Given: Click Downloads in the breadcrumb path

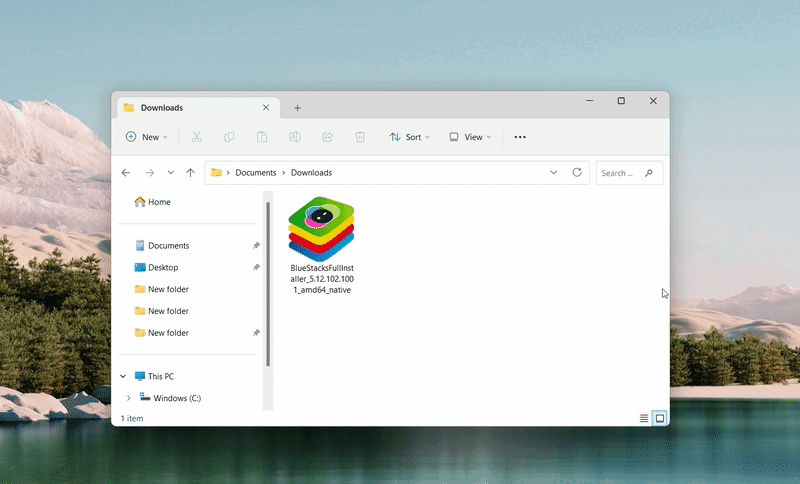Looking at the screenshot, I should pos(311,173).
